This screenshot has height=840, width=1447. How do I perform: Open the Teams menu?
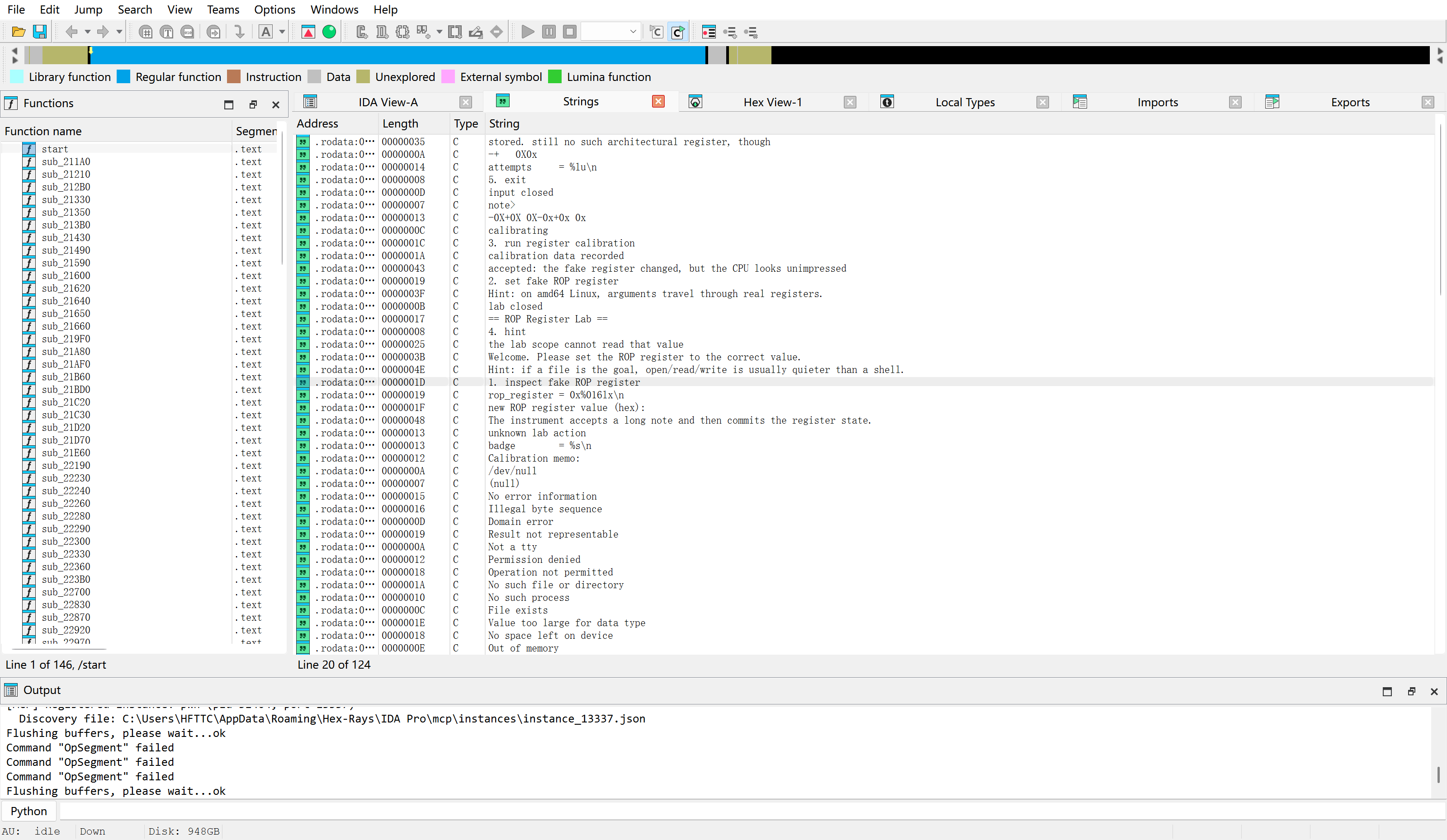223,10
